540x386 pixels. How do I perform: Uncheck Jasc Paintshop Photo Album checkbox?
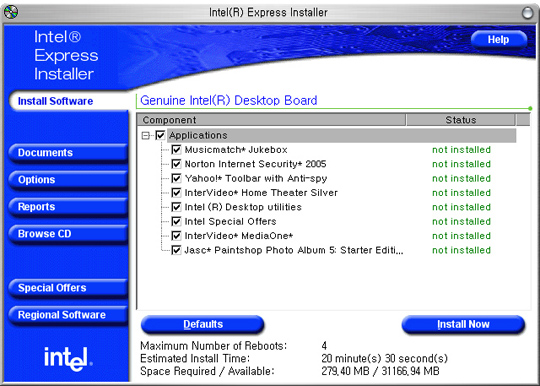click(176, 250)
